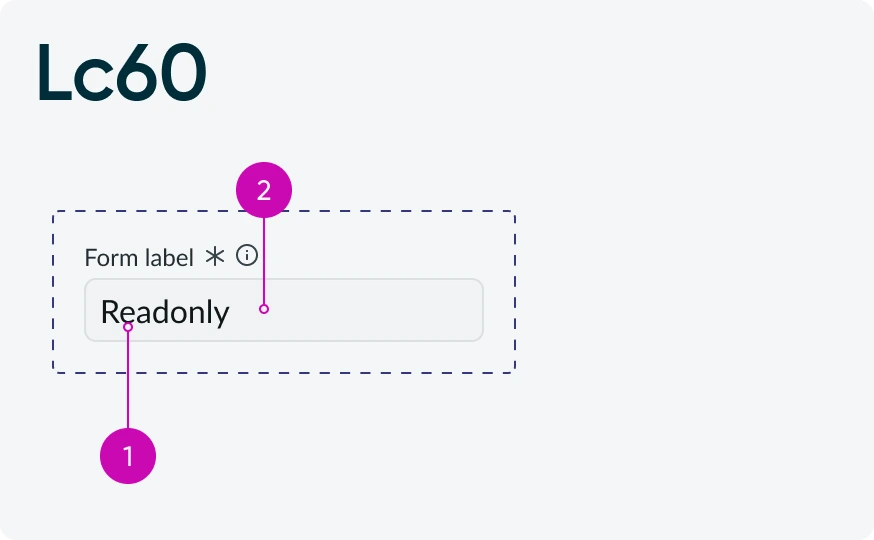Click the left edge of the dashed frame

point(53,292)
